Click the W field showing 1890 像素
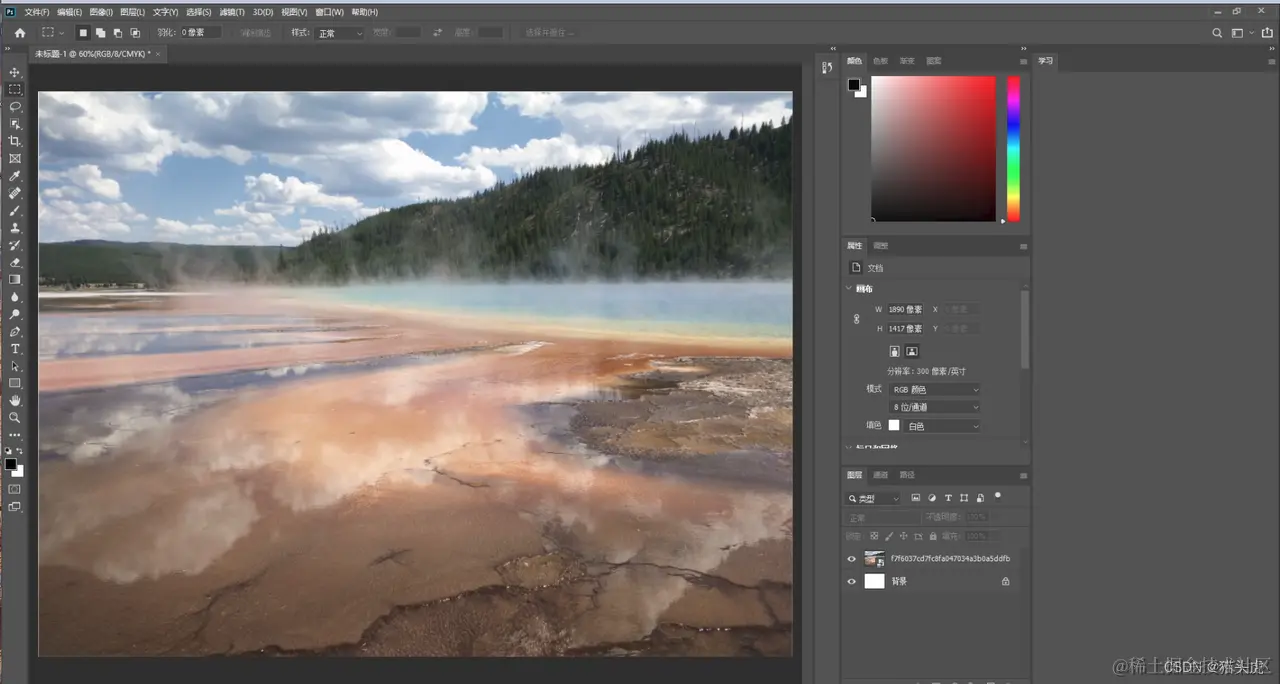The width and height of the screenshot is (1280, 684). point(906,310)
